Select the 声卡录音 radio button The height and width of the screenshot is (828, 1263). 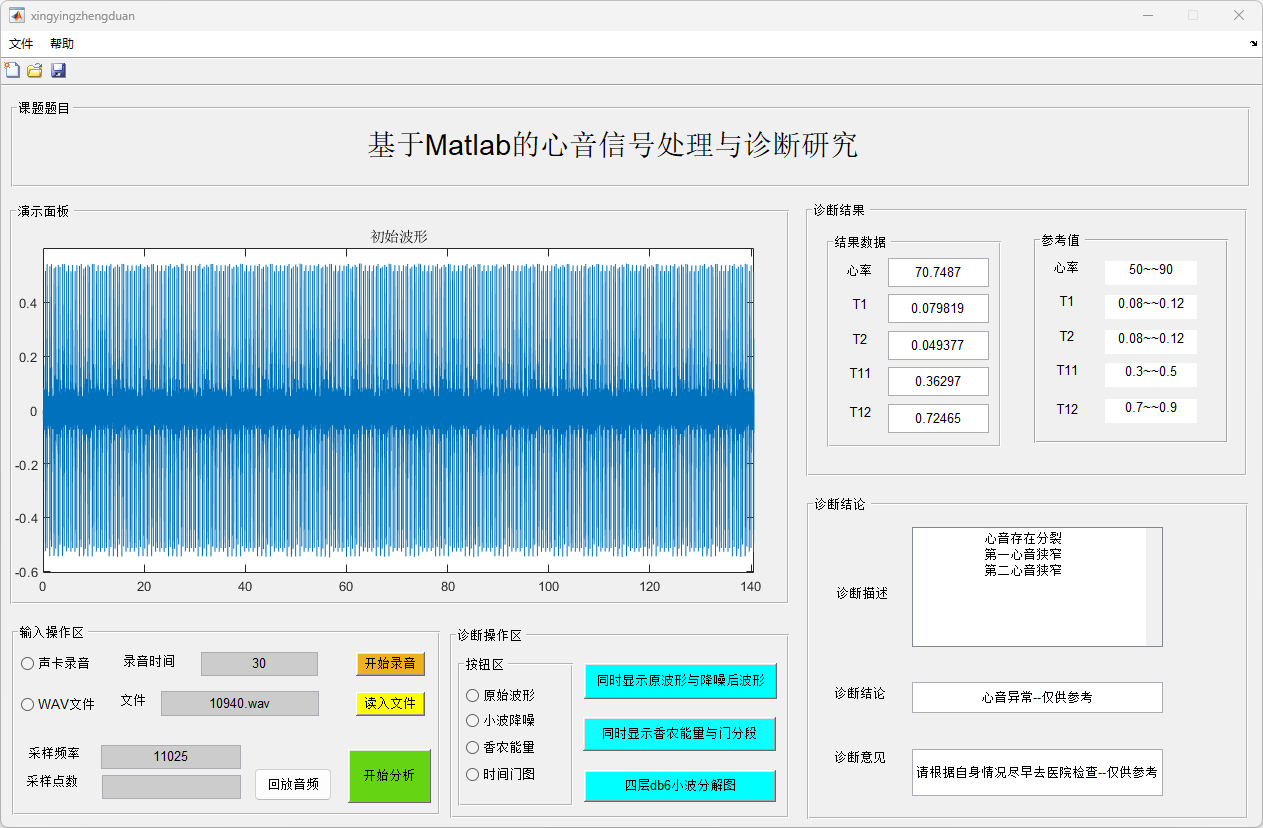(x=28, y=663)
